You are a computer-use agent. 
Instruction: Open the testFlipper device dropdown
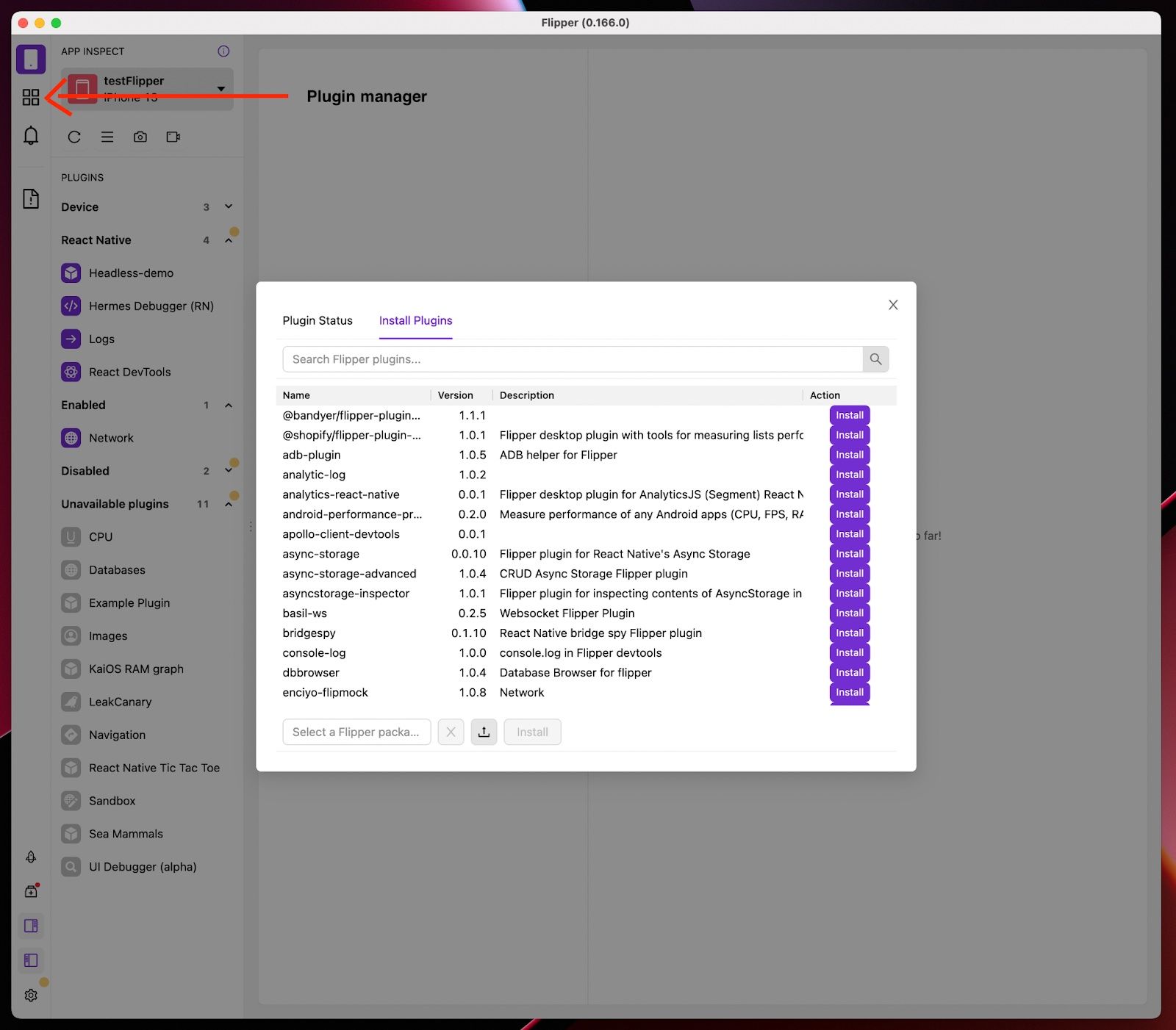pos(147,89)
